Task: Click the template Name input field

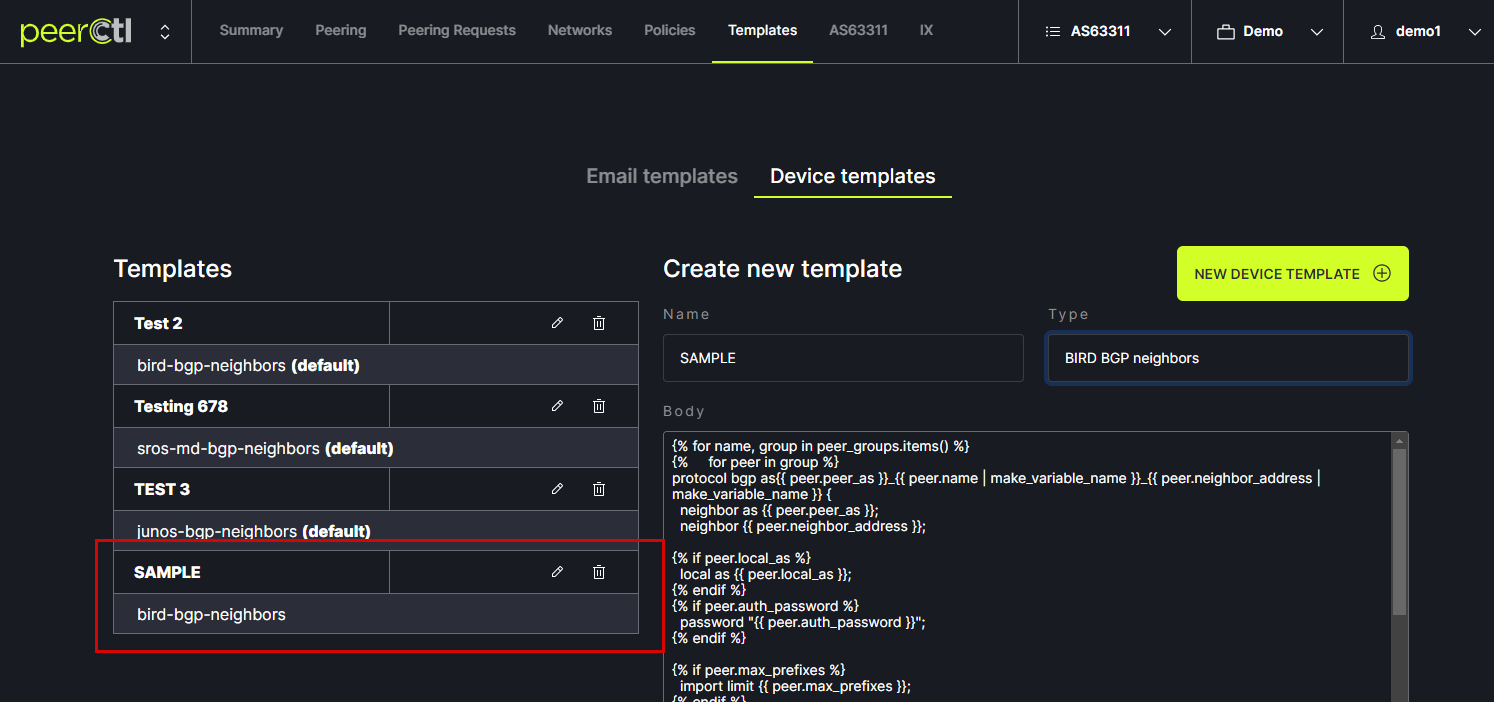Action: coord(842,358)
